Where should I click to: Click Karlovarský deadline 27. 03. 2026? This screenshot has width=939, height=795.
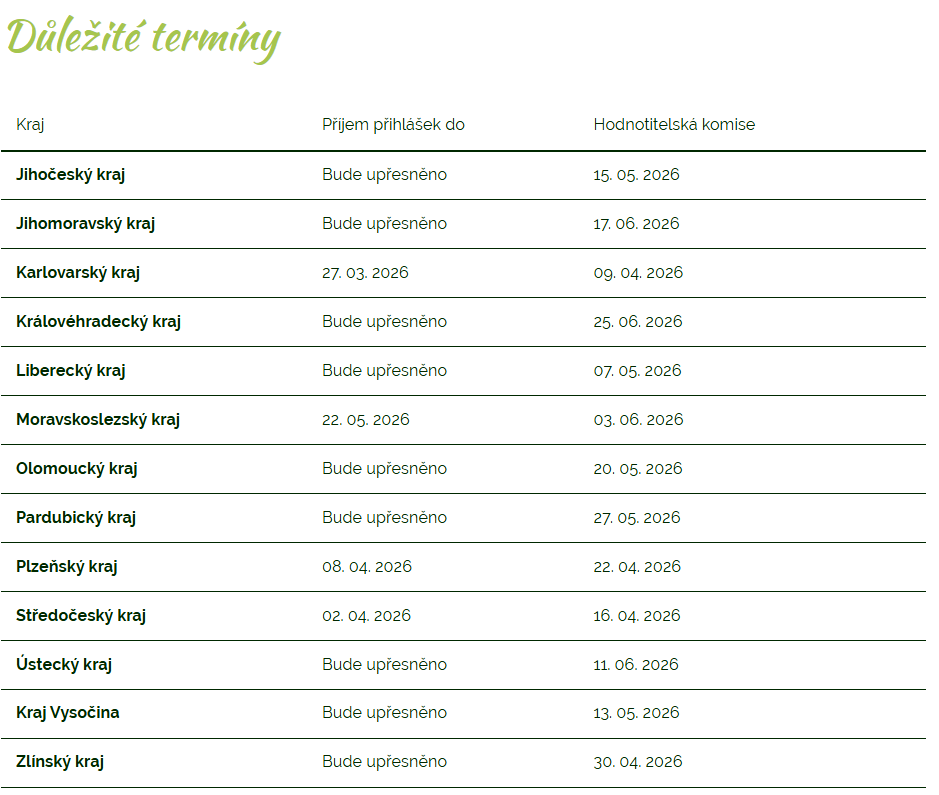pyautogui.click(x=365, y=273)
